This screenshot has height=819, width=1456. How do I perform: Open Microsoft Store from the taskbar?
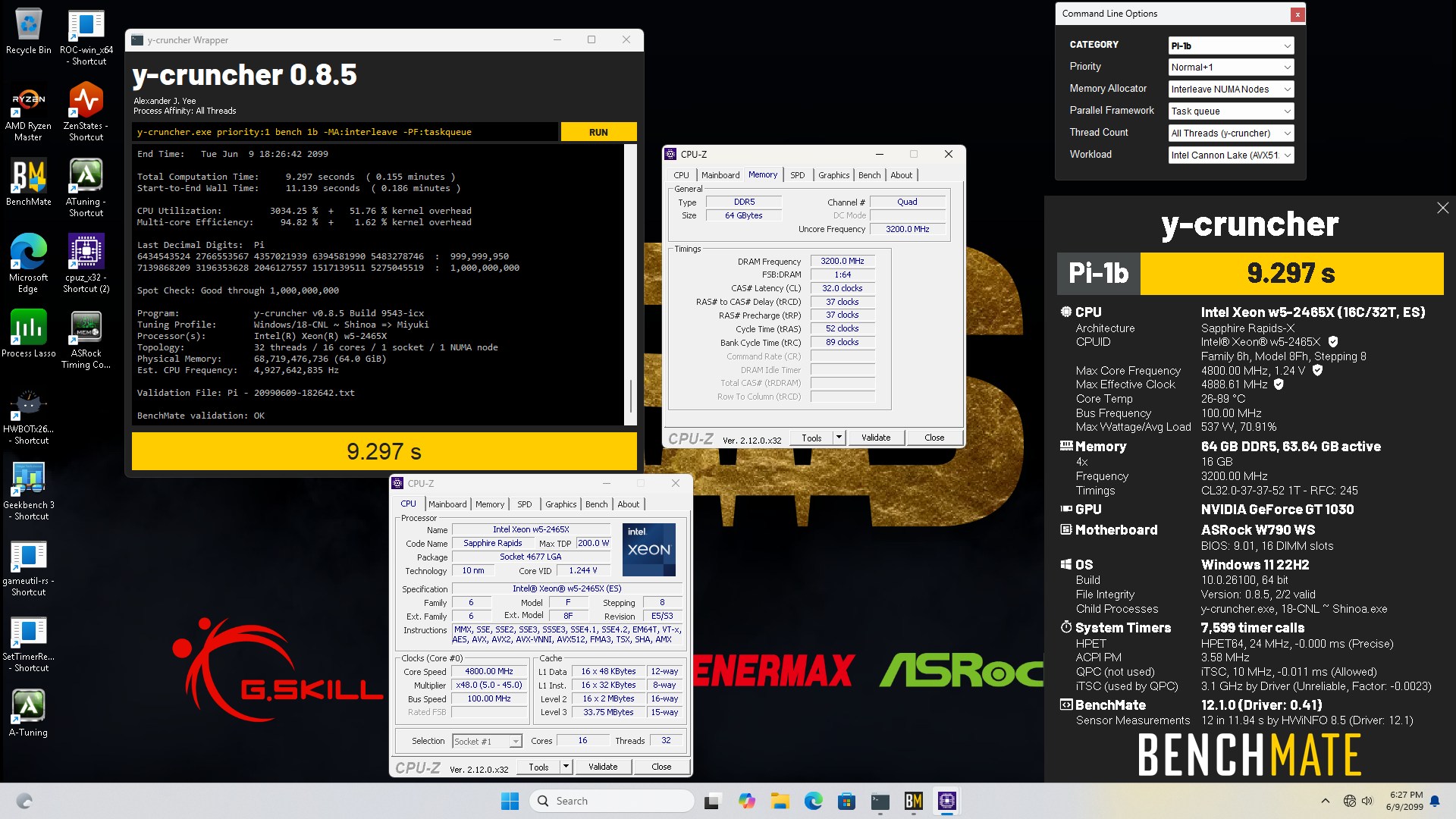847,801
